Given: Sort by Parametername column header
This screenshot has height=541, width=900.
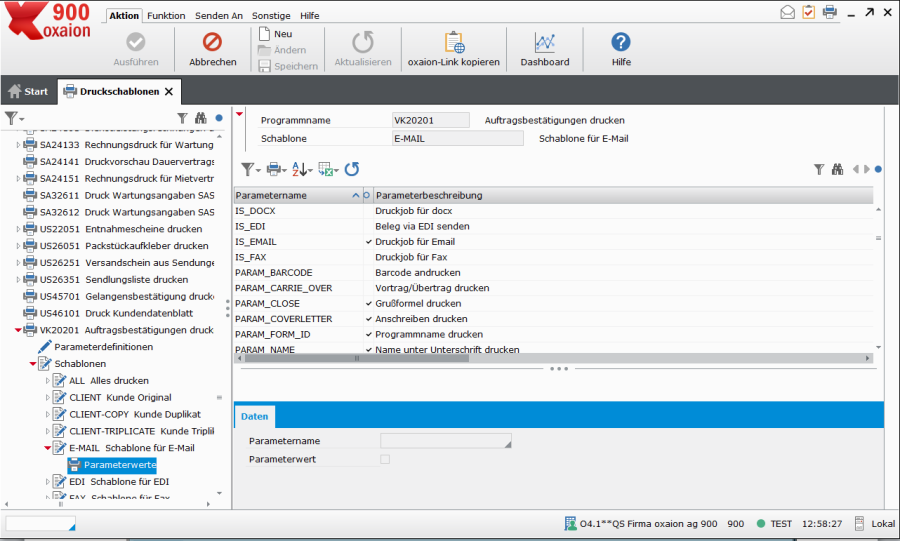Looking at the screenshot, I should [298, 196].
